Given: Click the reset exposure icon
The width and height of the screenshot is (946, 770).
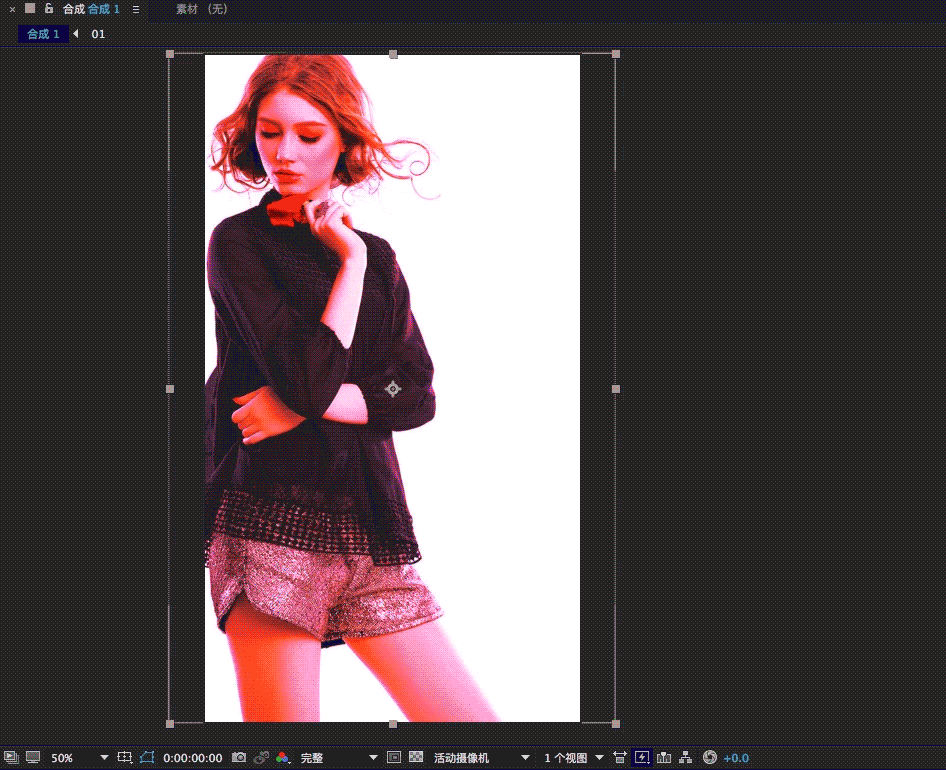Looking at the screenshot, I should 710,758.
